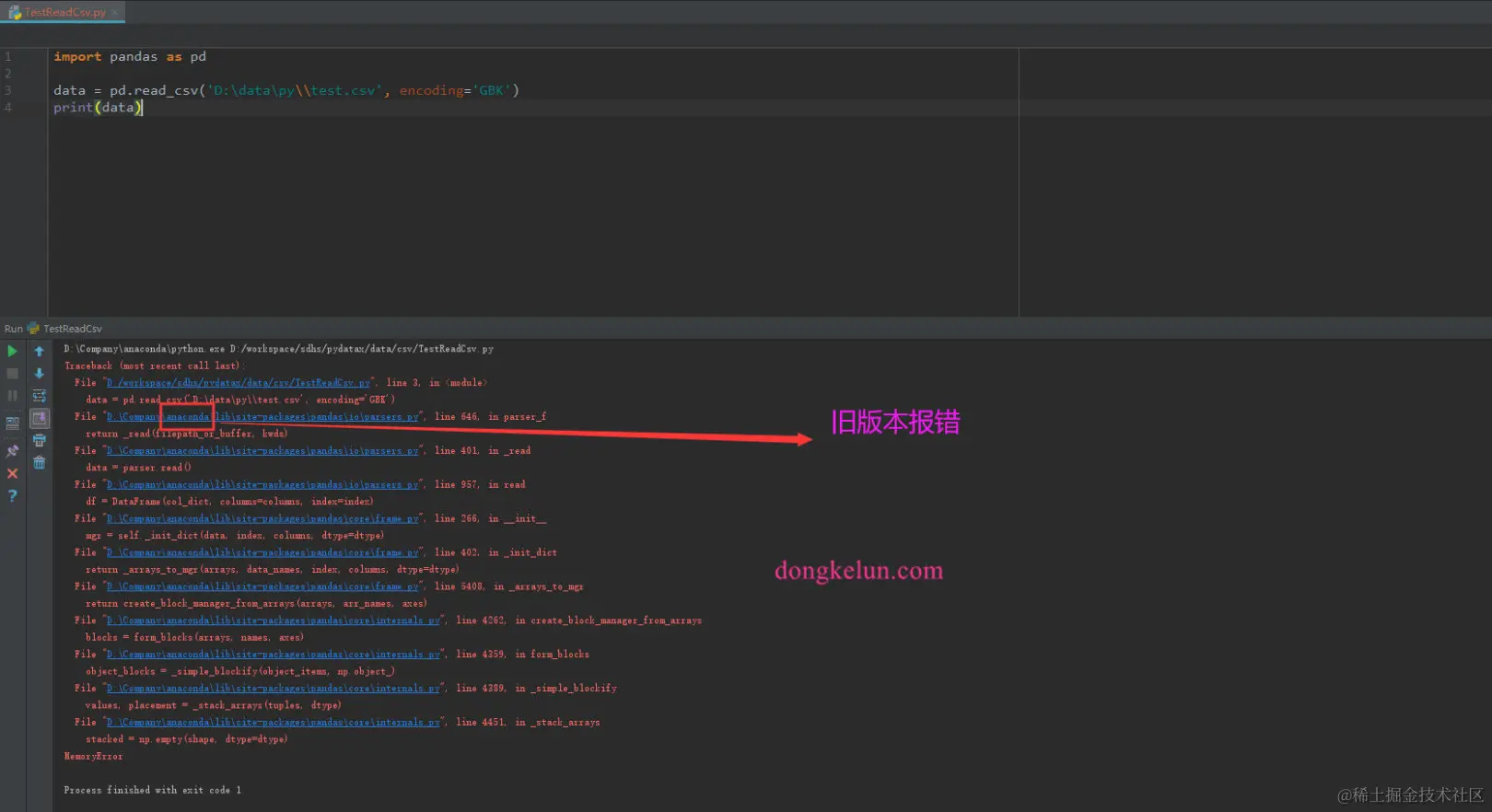
Task: Click the restore layout icon
Action: [12, 423]
